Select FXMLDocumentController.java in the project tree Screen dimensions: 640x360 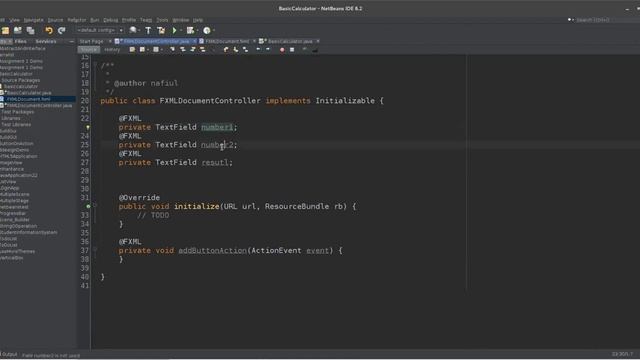pyautogui.click(x=39, y=106)
